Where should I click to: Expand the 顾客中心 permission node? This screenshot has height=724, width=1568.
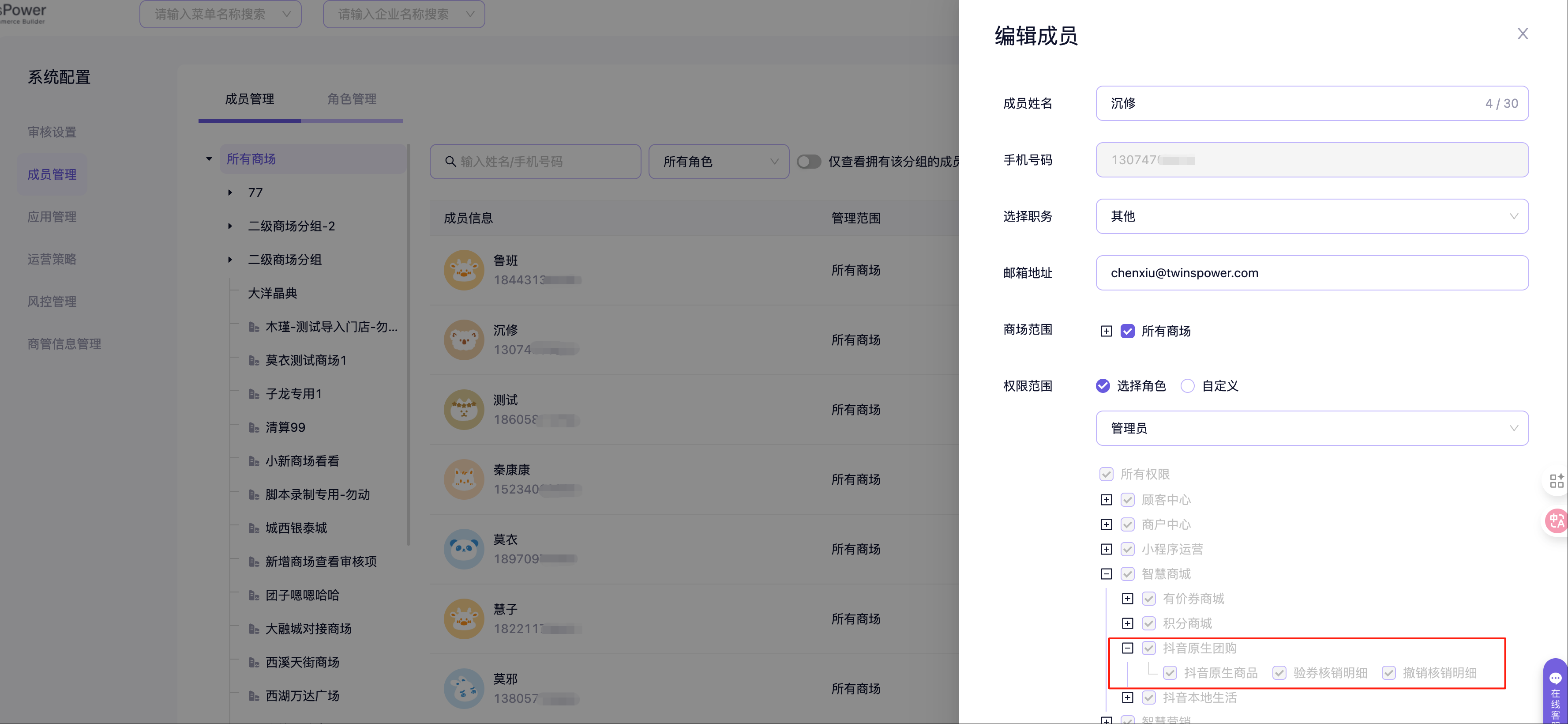1106,499
